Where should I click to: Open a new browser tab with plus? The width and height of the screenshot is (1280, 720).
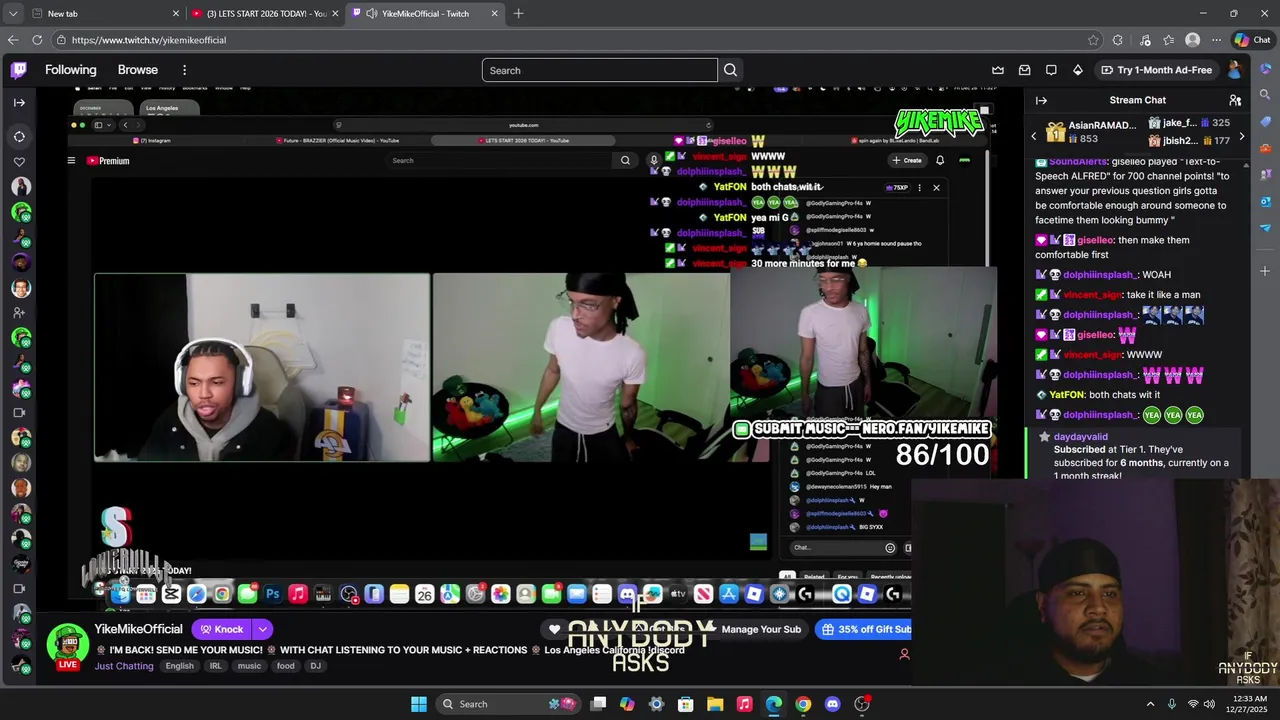click(x=518, y=13)
